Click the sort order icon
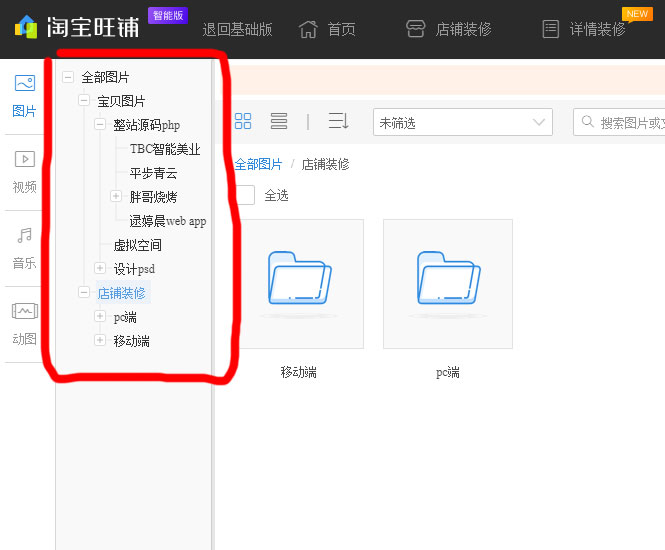Viewport: 665px width, 550px height. coord(338,121)
